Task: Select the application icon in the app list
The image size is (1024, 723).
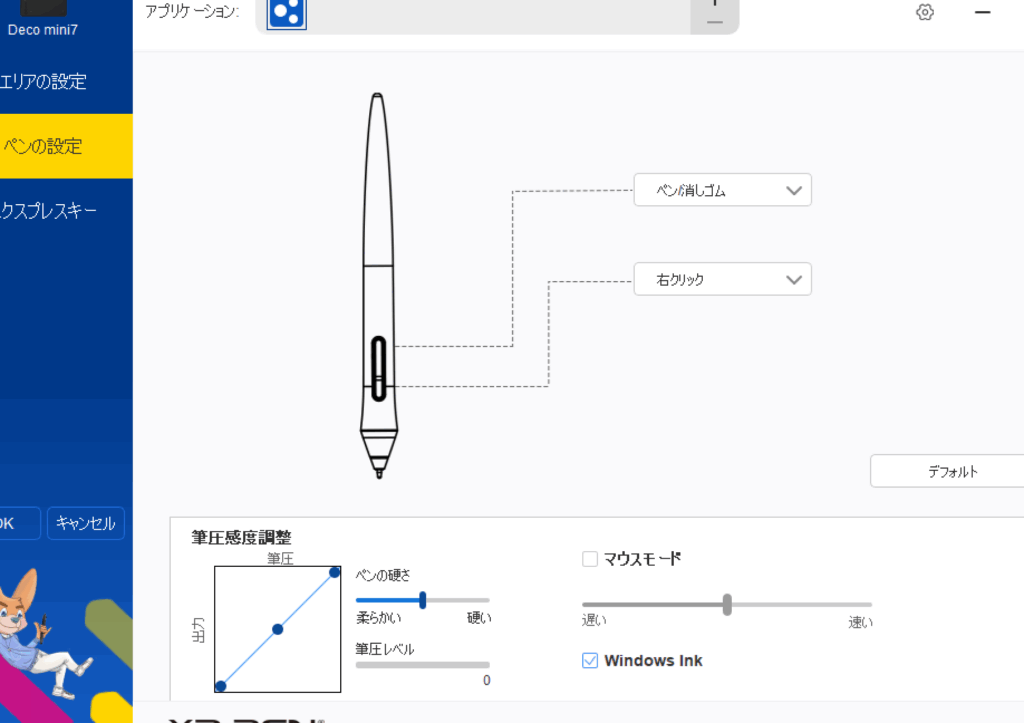Action: coord(287,11)
